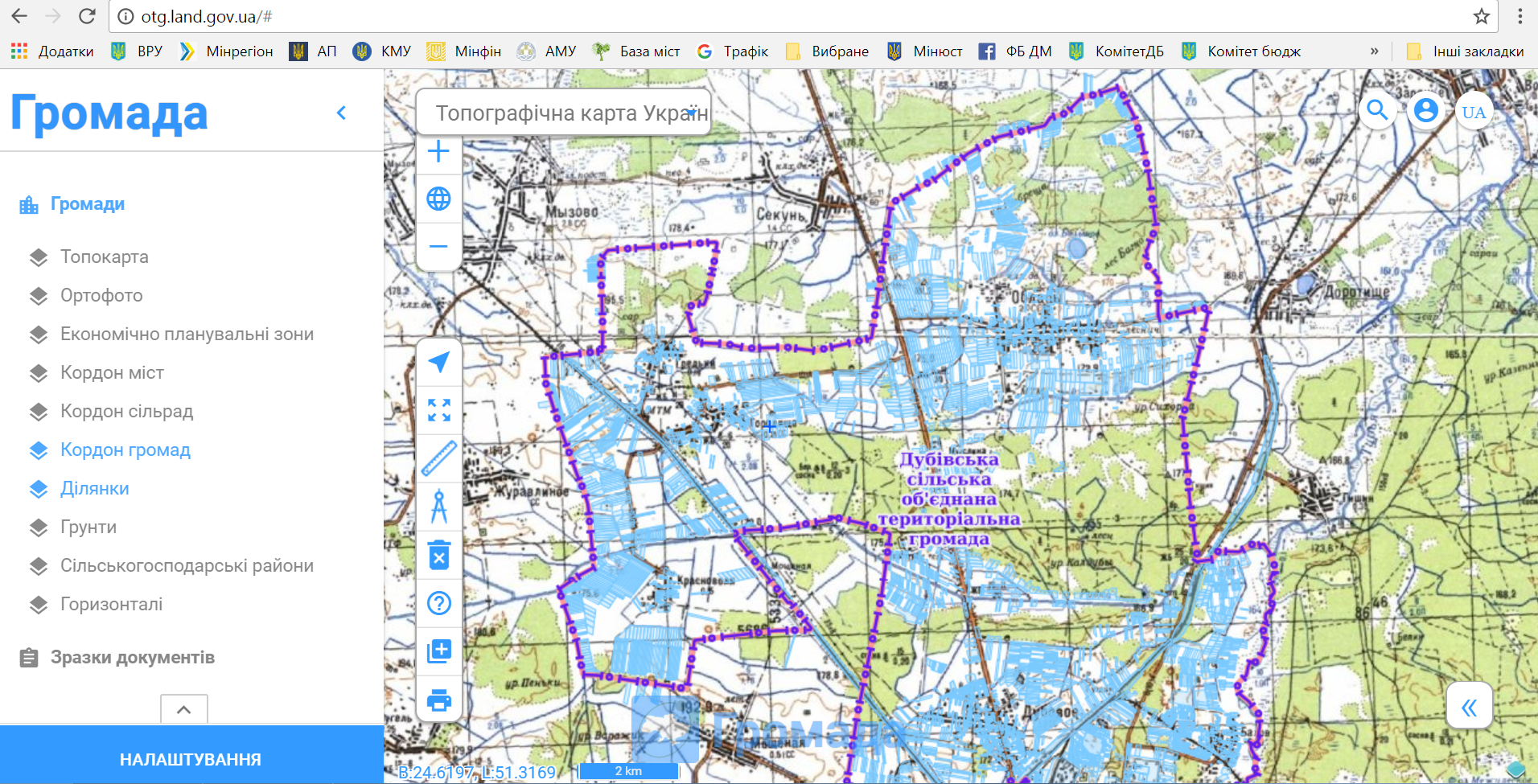Select the compass area measure tool

438,507
